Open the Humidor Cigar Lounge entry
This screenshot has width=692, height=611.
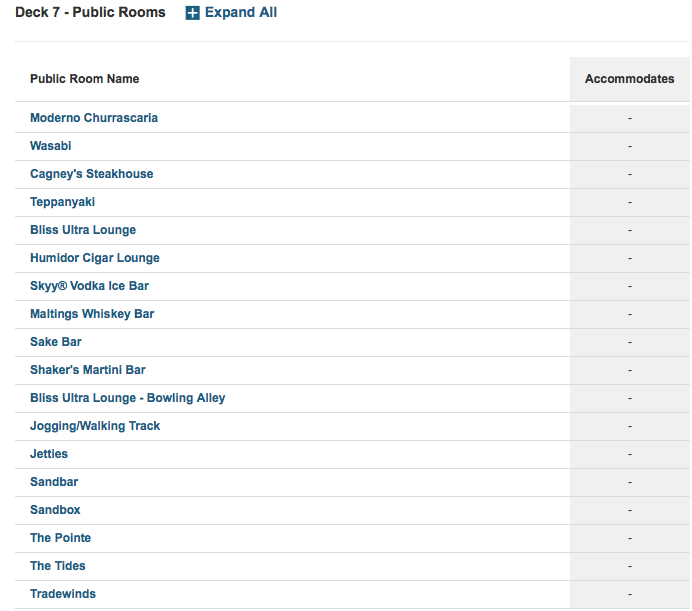tap(95, 258)
